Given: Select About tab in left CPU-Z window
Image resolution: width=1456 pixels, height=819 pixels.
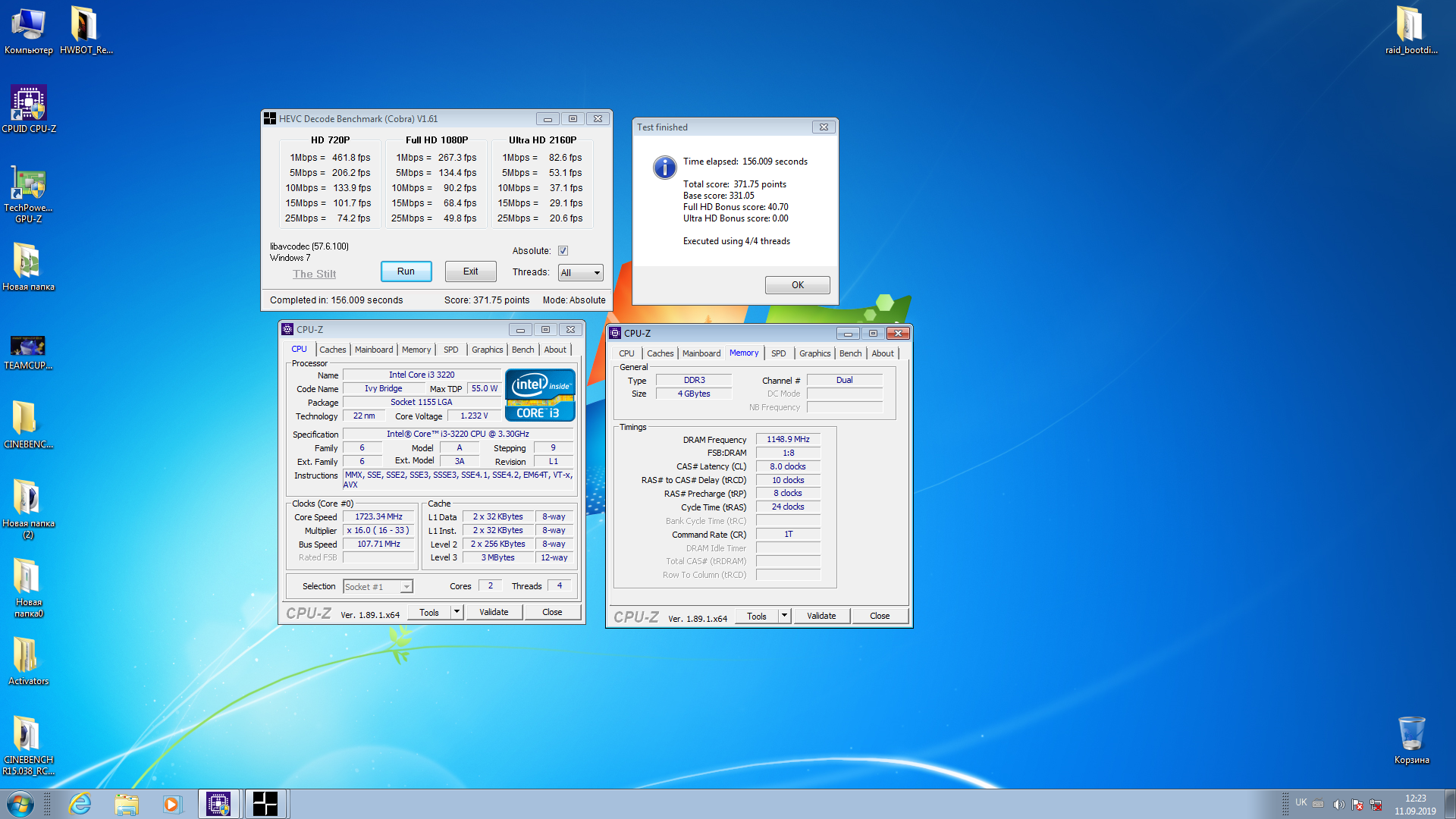Looking at the screenshot, I should 555,350.
